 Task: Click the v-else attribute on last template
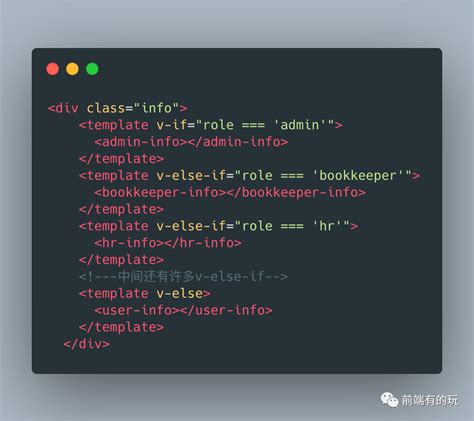(179, 294)
